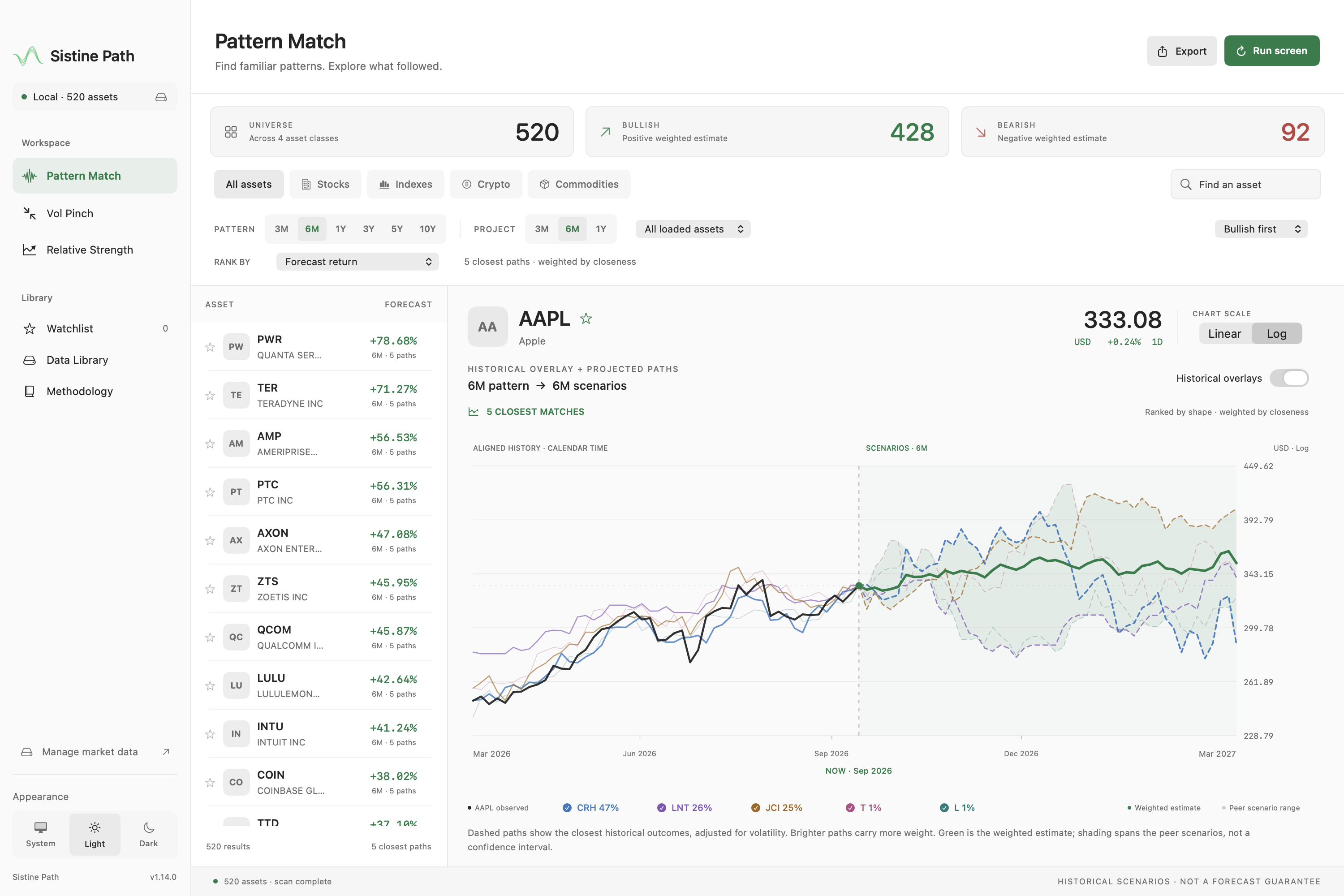Click the Universe grid icon

point(231,132)
